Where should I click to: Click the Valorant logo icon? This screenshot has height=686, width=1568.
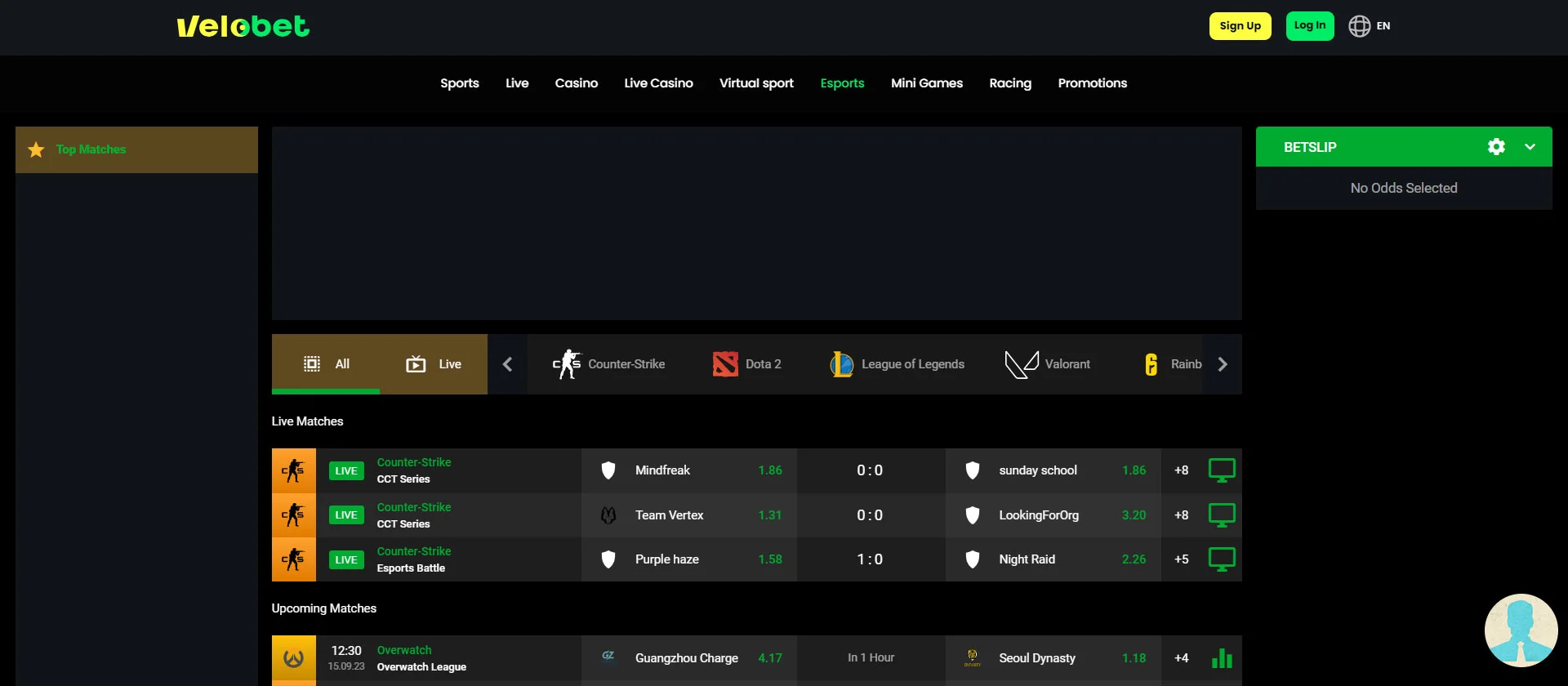(x=1021, y=364)
